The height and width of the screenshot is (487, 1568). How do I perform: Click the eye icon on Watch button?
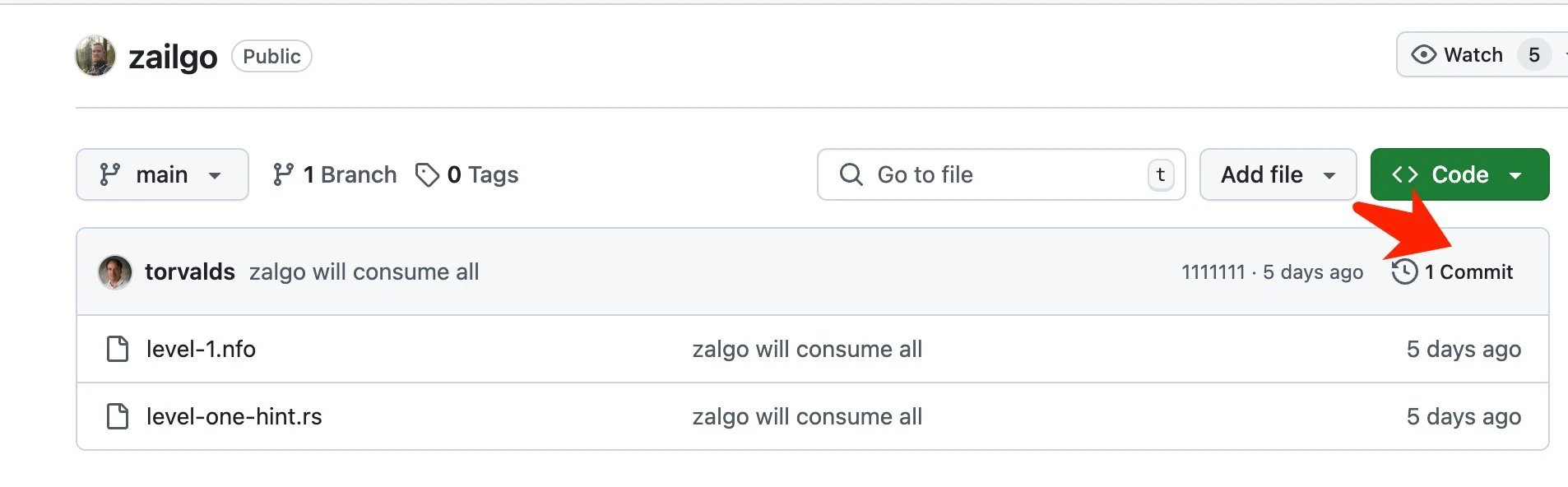(1423, 55)
